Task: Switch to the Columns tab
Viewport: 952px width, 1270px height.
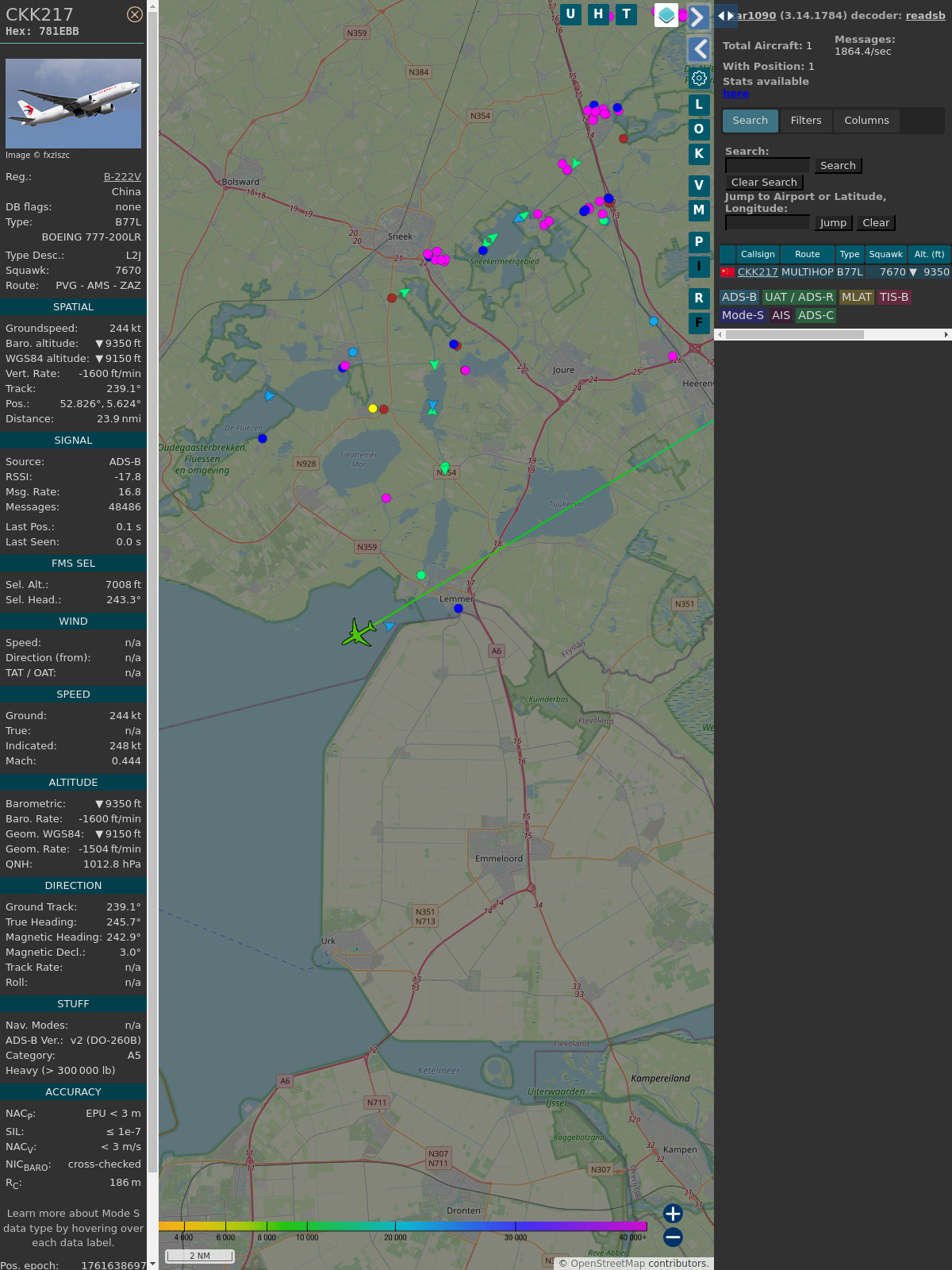Action: [x=866, y=121]
